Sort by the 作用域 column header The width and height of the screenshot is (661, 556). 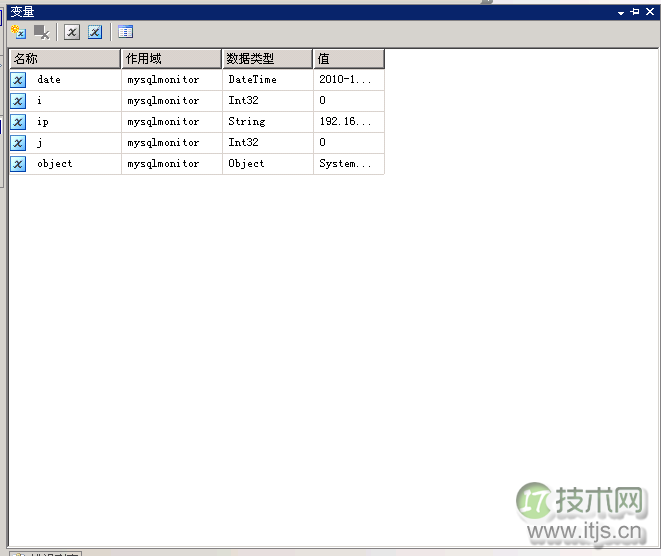click(x=172, y=59)
